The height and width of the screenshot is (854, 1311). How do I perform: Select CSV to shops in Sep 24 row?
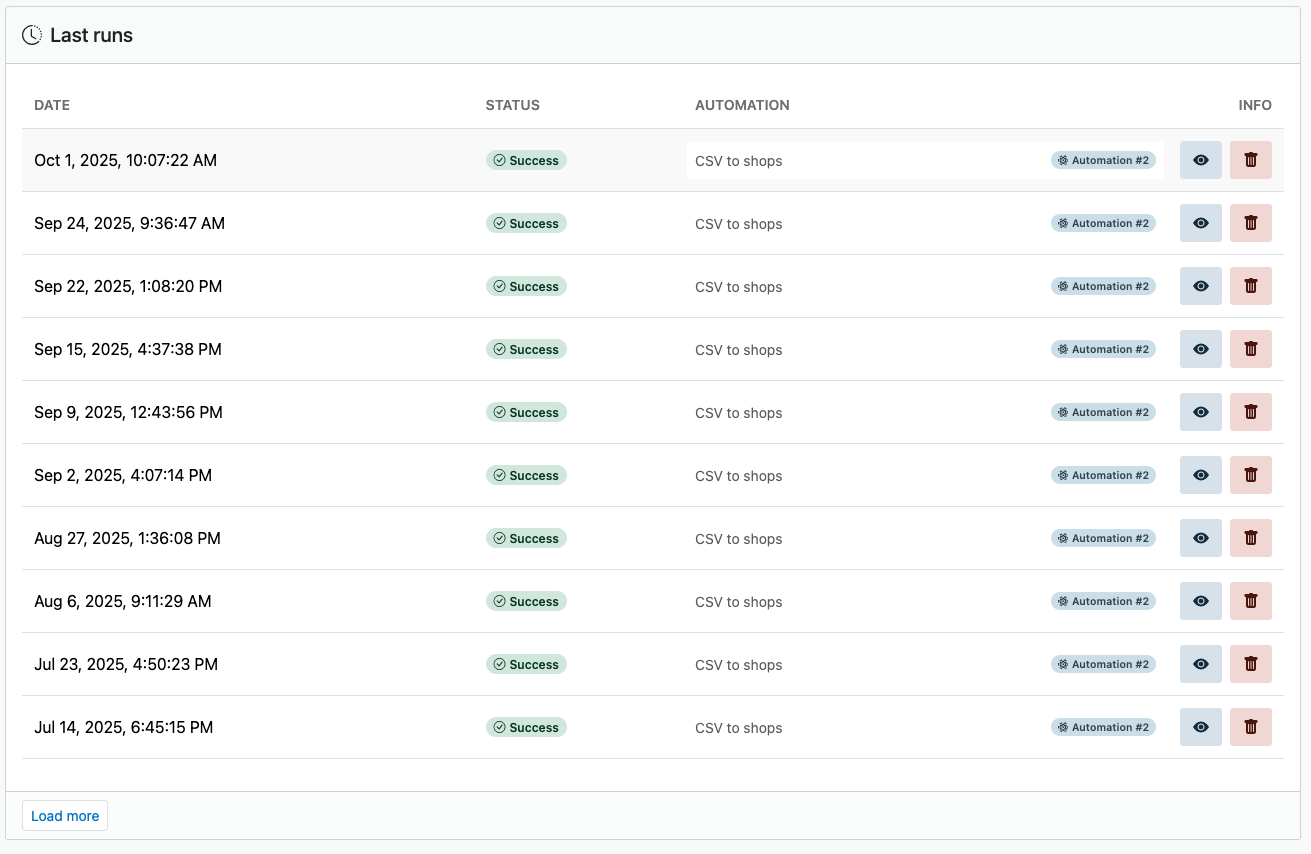[739, 224]
